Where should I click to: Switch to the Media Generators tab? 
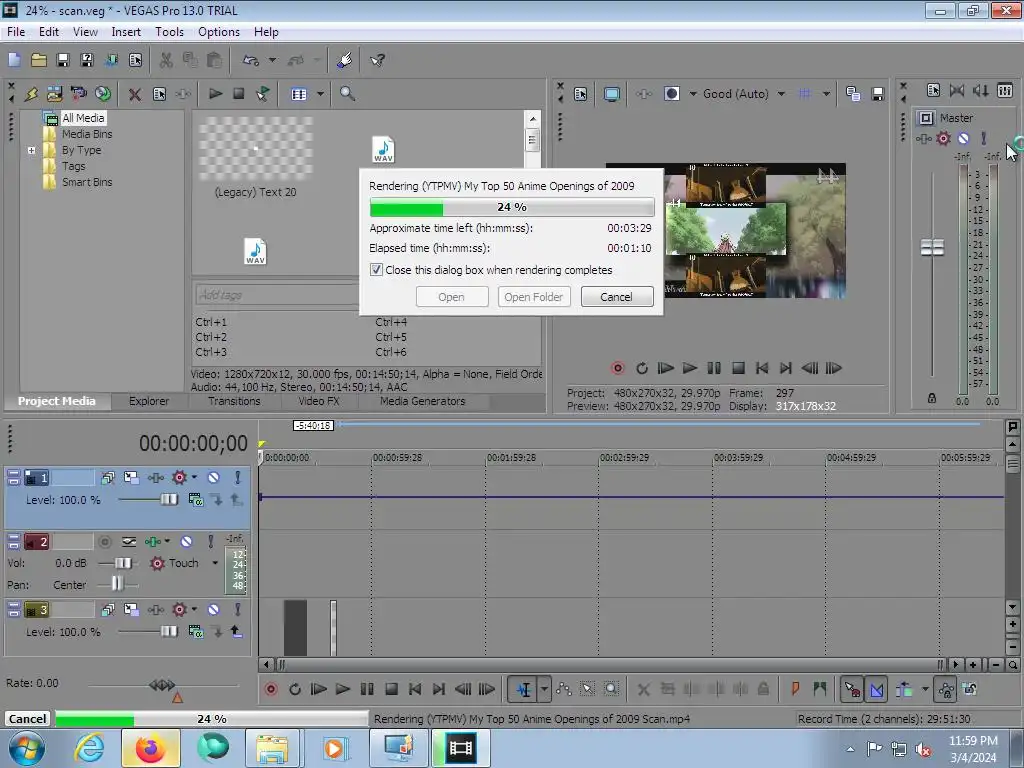[423, 401]
